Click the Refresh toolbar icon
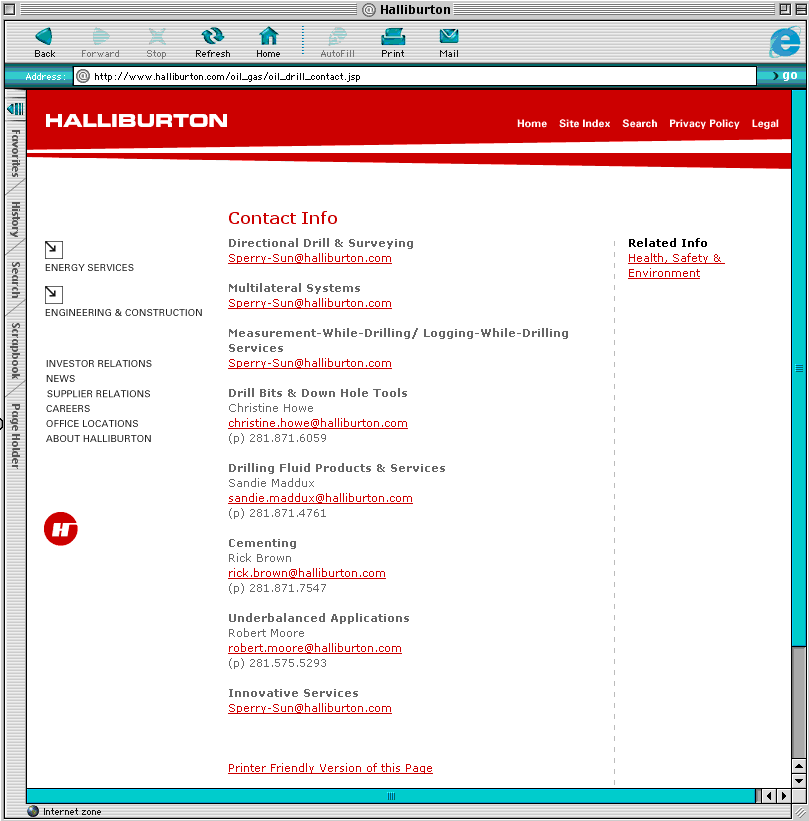Screen dimensions: 809x821 pyautogui.click(x=213, y=37)
